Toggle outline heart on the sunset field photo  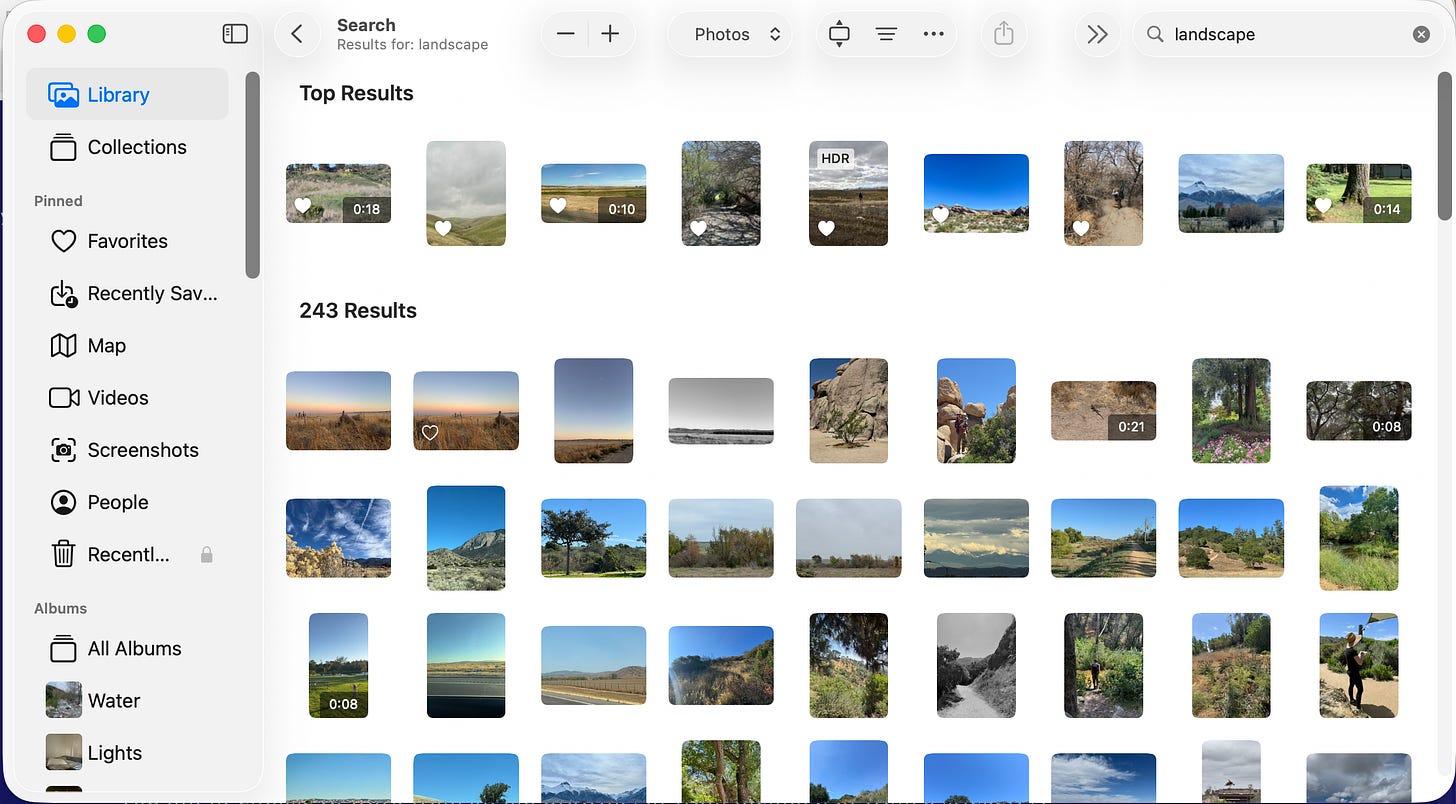[430, 432]
